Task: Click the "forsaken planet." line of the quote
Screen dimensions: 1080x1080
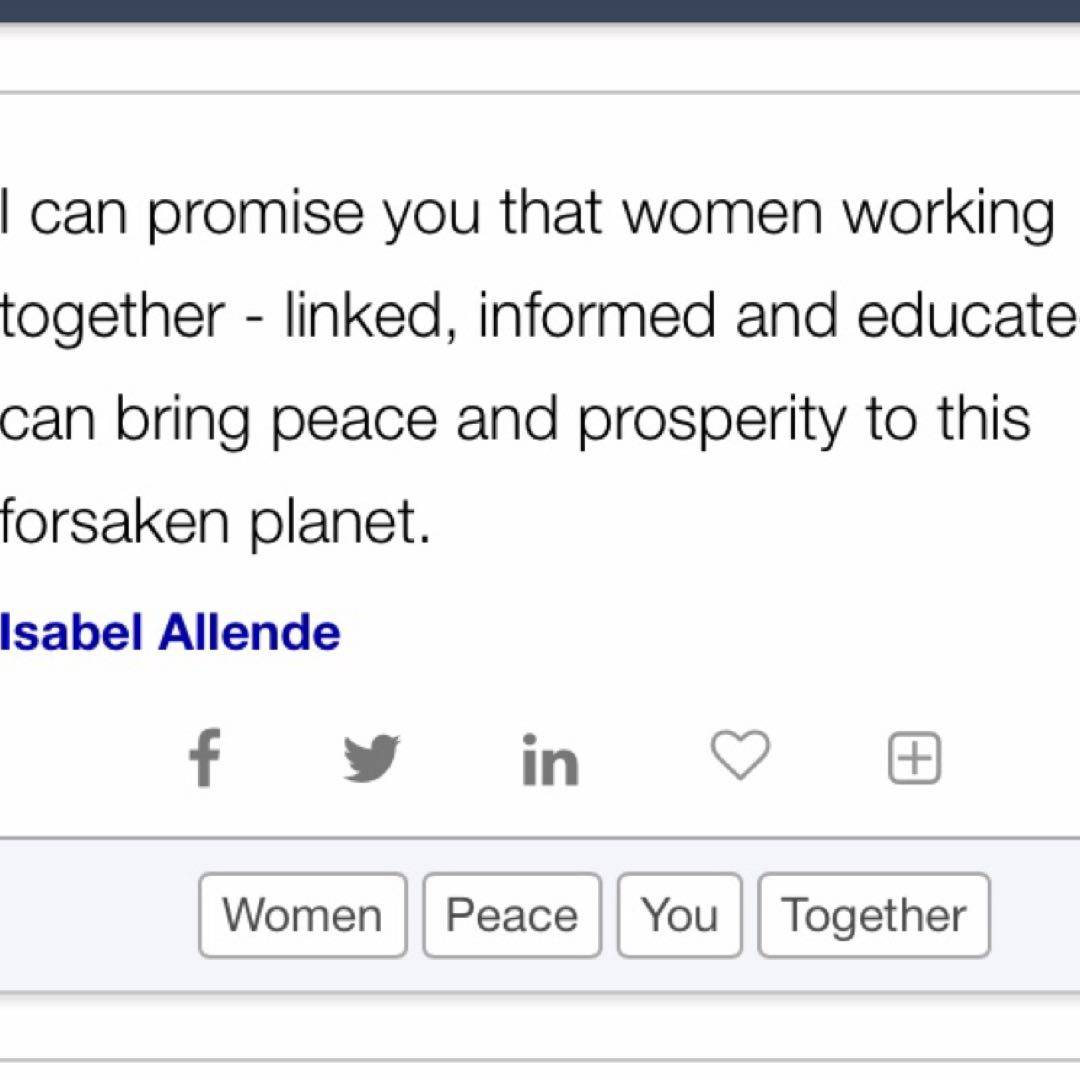Action: coord(215,522)
